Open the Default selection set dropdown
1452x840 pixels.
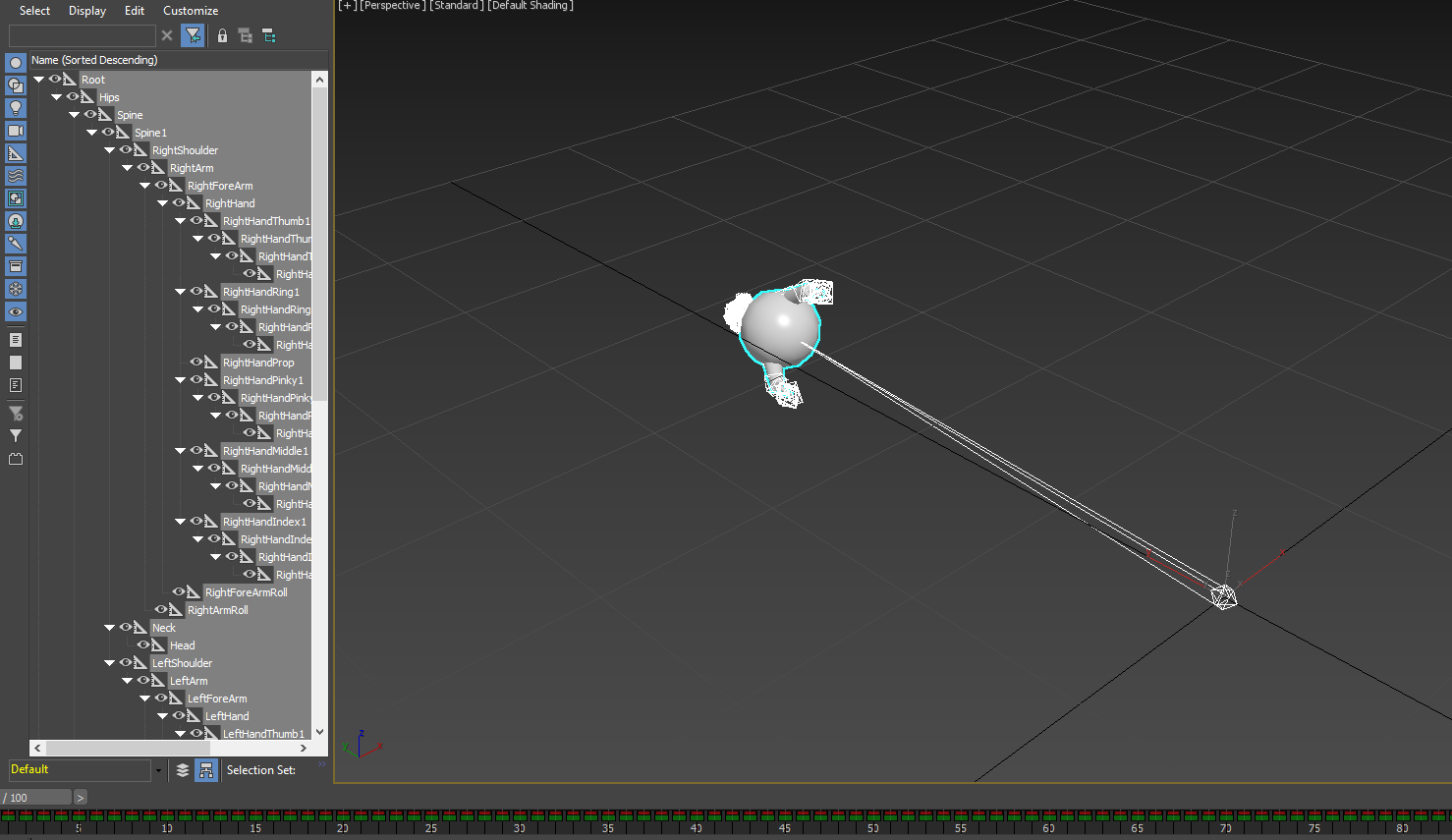(x=157, y=770)
